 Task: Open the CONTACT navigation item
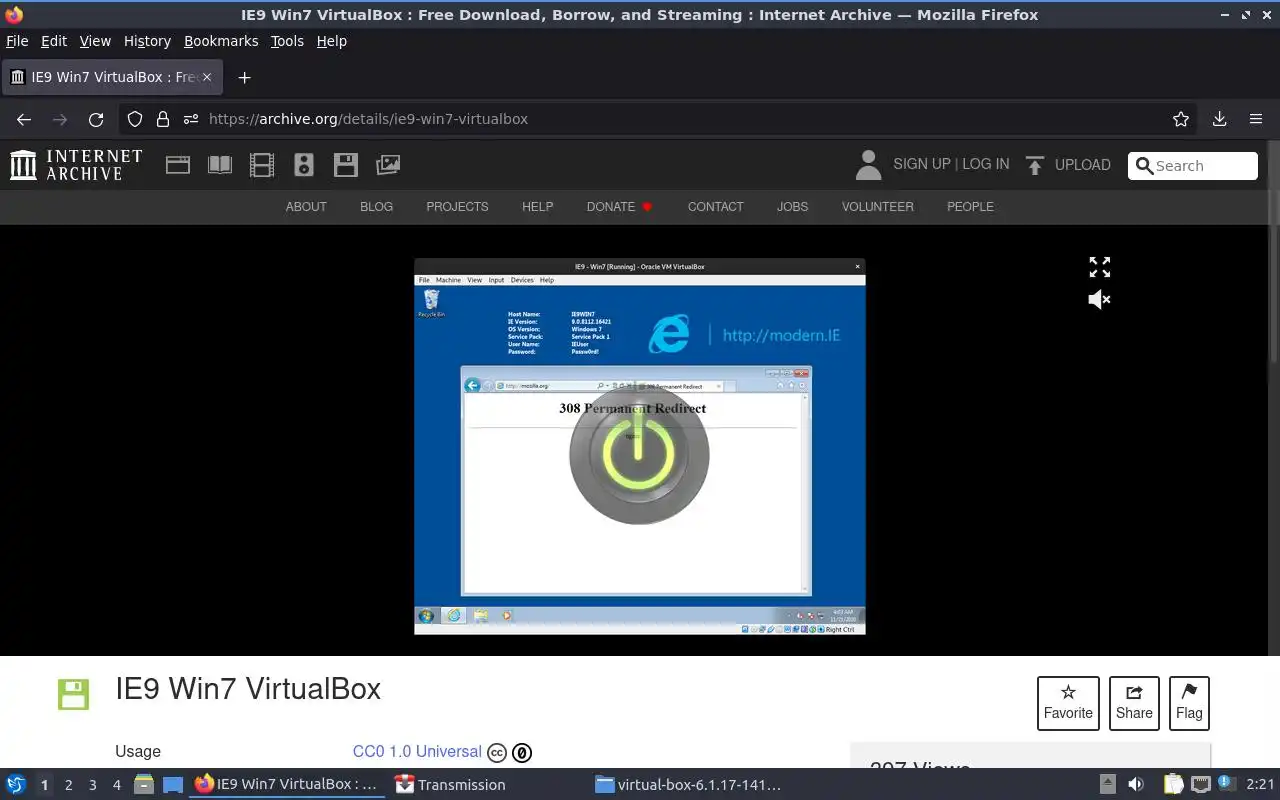point(715,207)
